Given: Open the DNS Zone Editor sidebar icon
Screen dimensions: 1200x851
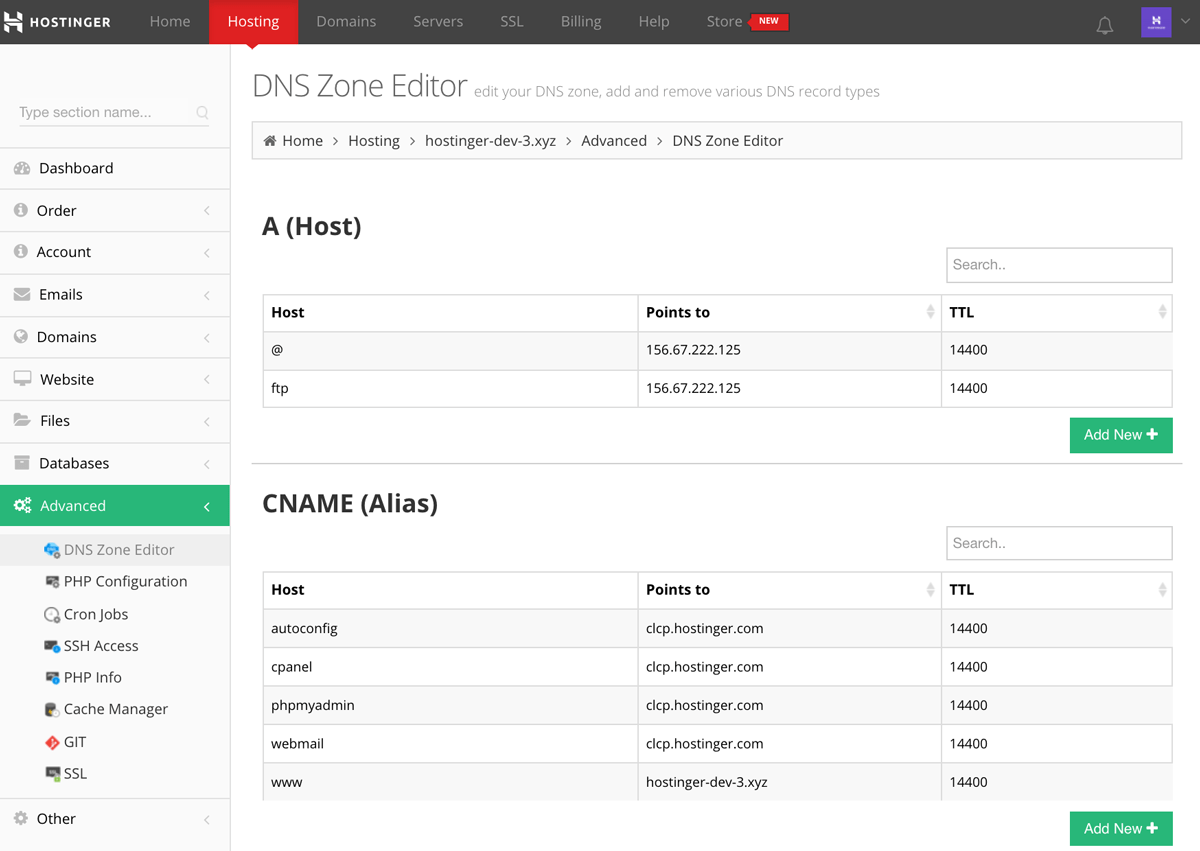Looking at the screenshot, I should [50, 549].
